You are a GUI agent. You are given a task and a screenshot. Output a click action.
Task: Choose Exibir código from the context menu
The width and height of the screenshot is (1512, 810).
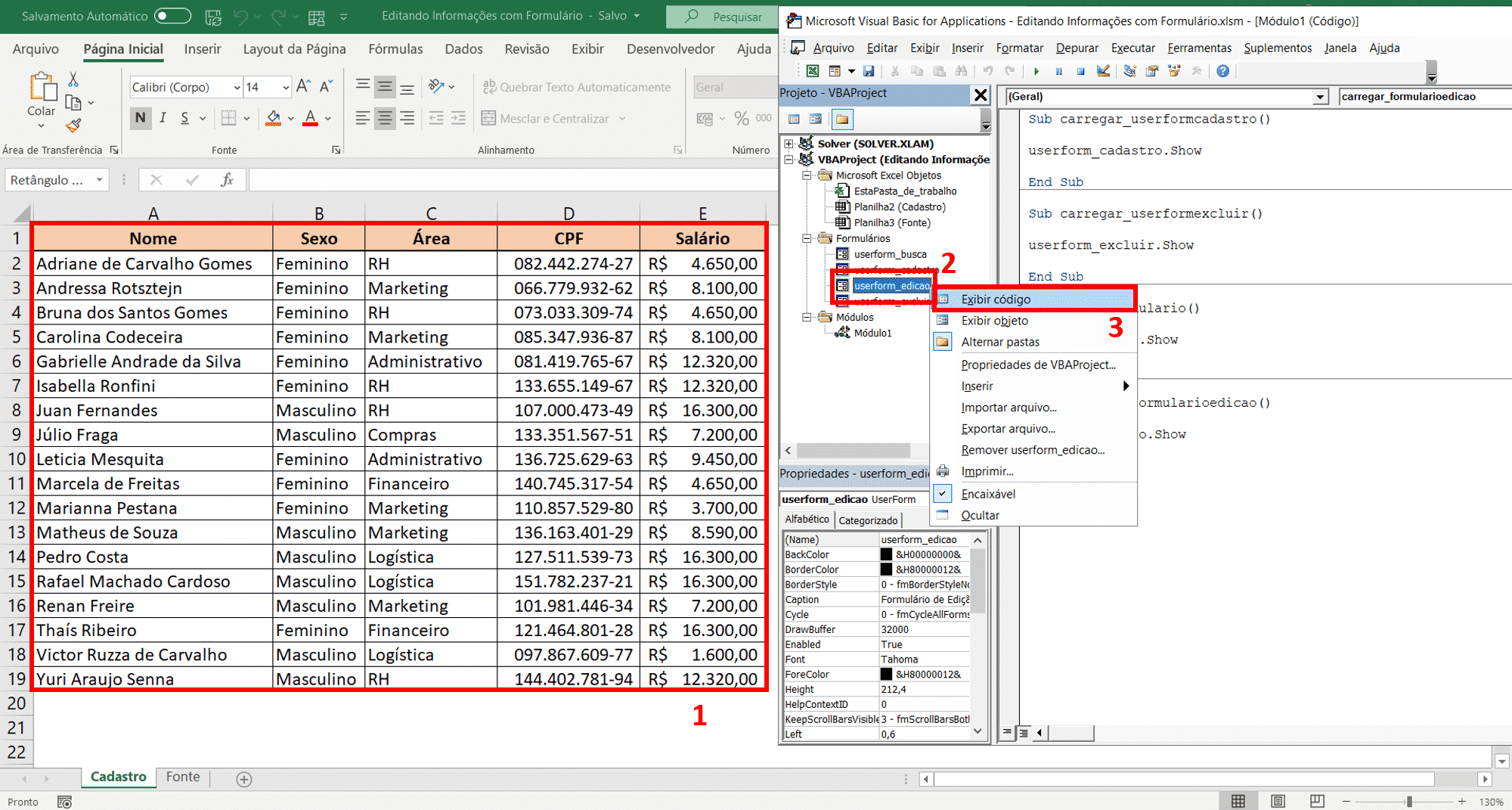tap(998, 298)
